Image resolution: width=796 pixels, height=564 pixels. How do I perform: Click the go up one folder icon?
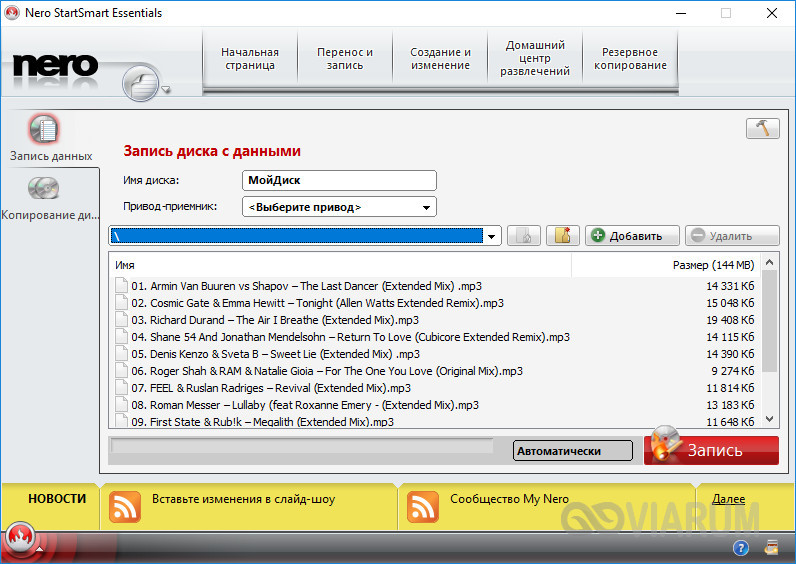(524, 236)
